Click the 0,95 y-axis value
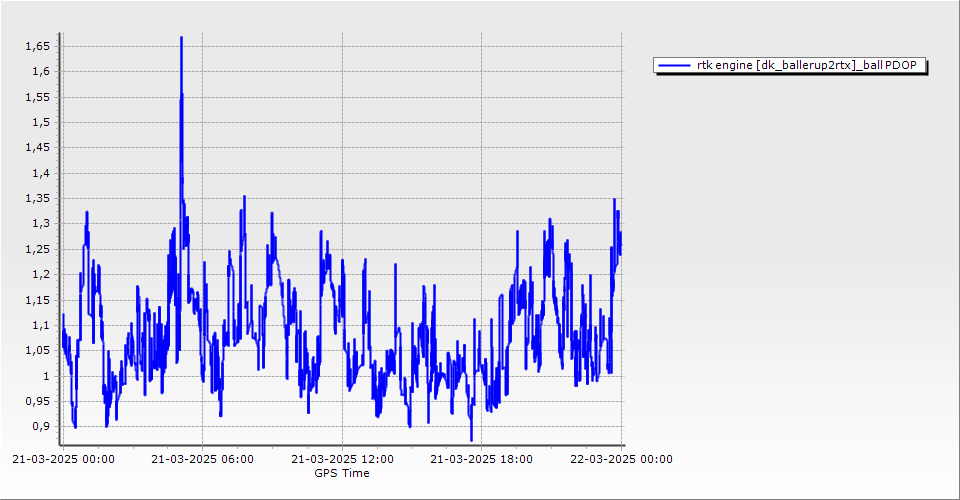Image resolution: width=960 pixels, height=500 pixels. coord(37,401)
